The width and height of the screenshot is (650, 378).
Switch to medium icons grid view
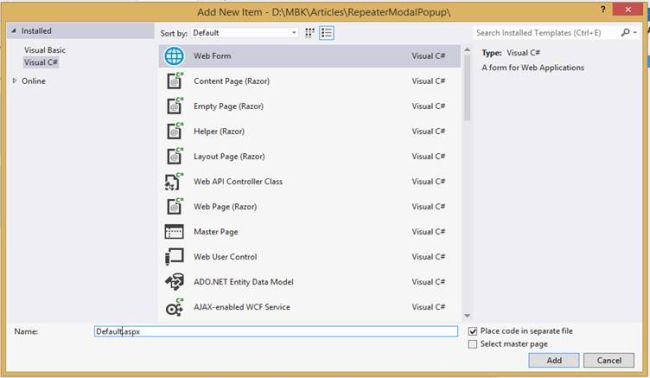click(x=310, y=33)
